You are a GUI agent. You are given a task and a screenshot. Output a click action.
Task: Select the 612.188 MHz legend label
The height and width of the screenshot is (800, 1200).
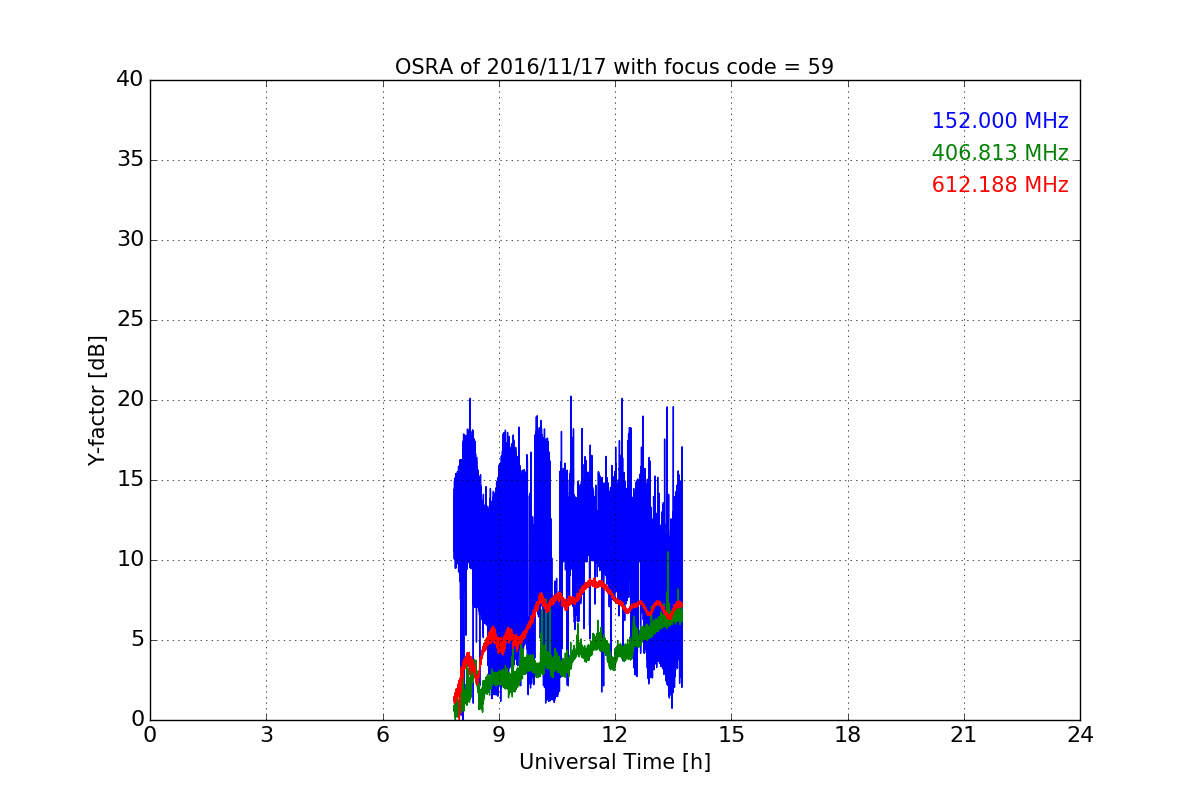1000,185
